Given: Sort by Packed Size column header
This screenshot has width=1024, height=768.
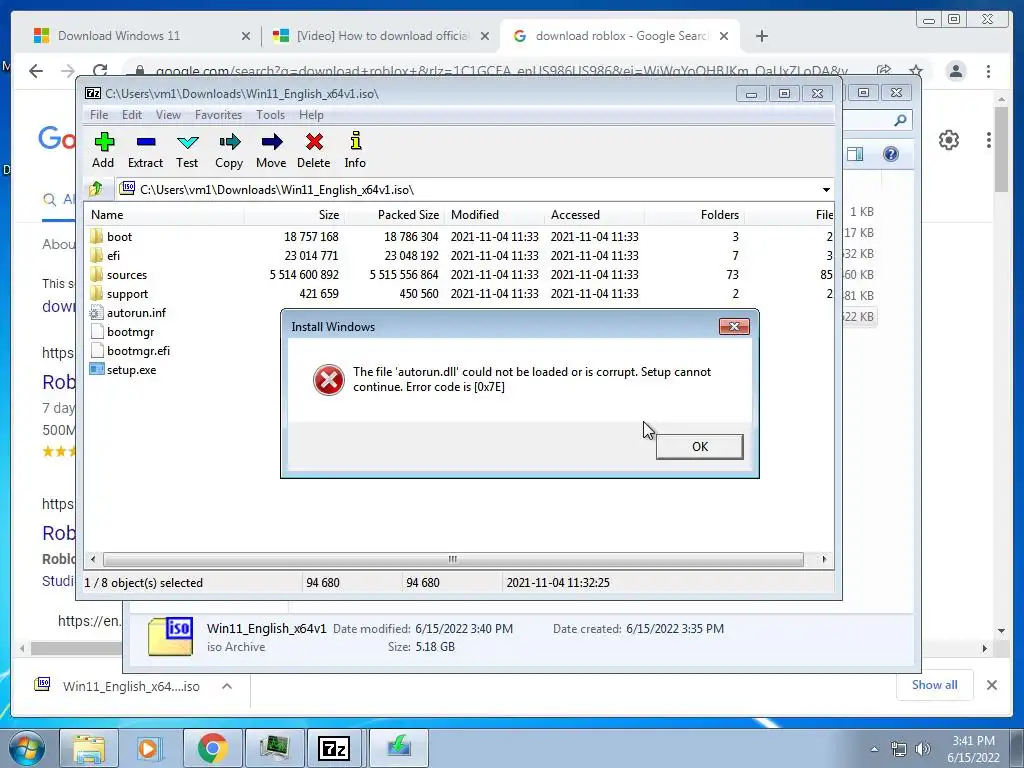Looking at the screenshot, I should tap(394, 215).
